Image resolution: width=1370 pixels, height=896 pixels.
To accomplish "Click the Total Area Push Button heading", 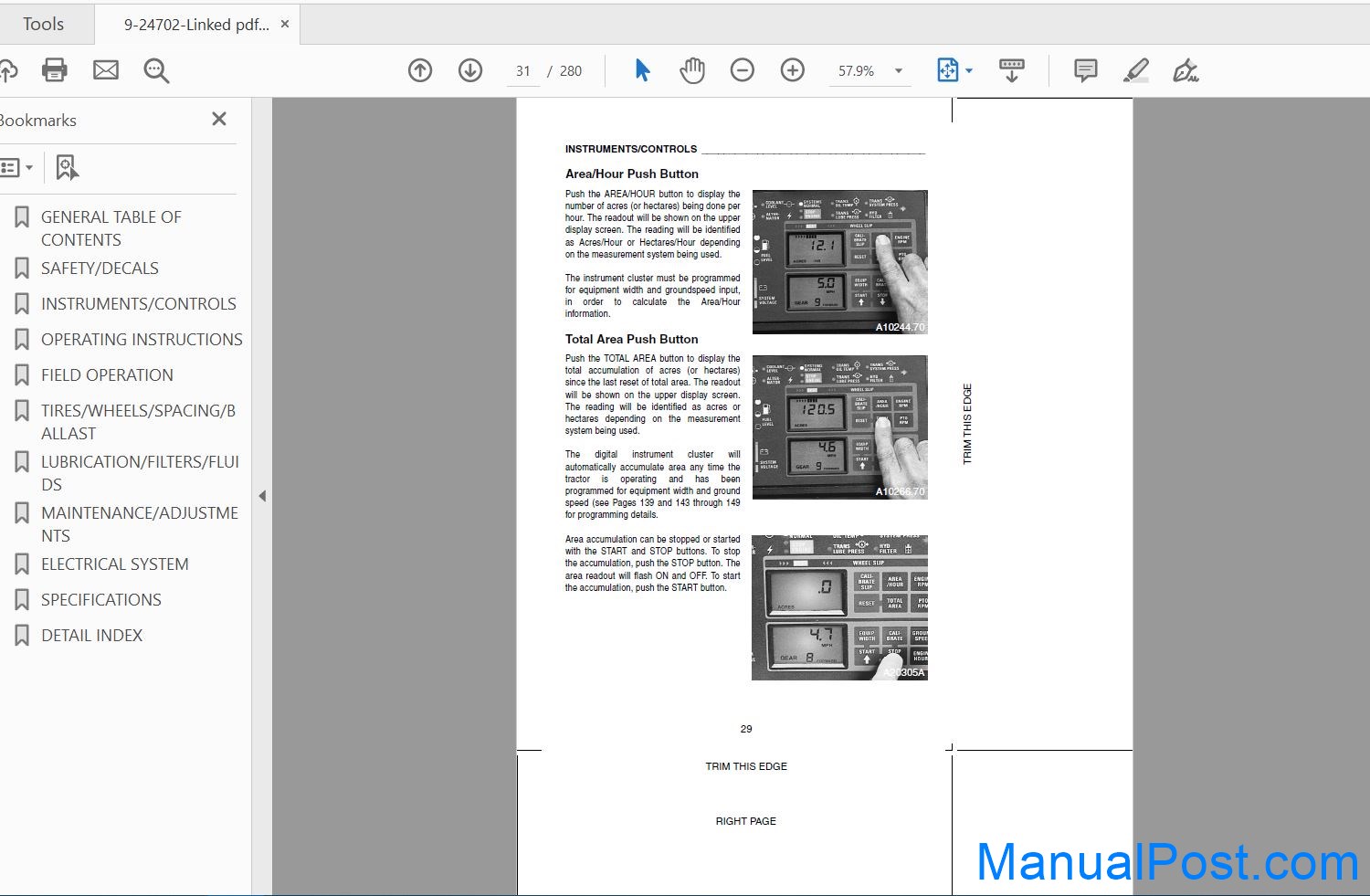I will coord(631,339).
